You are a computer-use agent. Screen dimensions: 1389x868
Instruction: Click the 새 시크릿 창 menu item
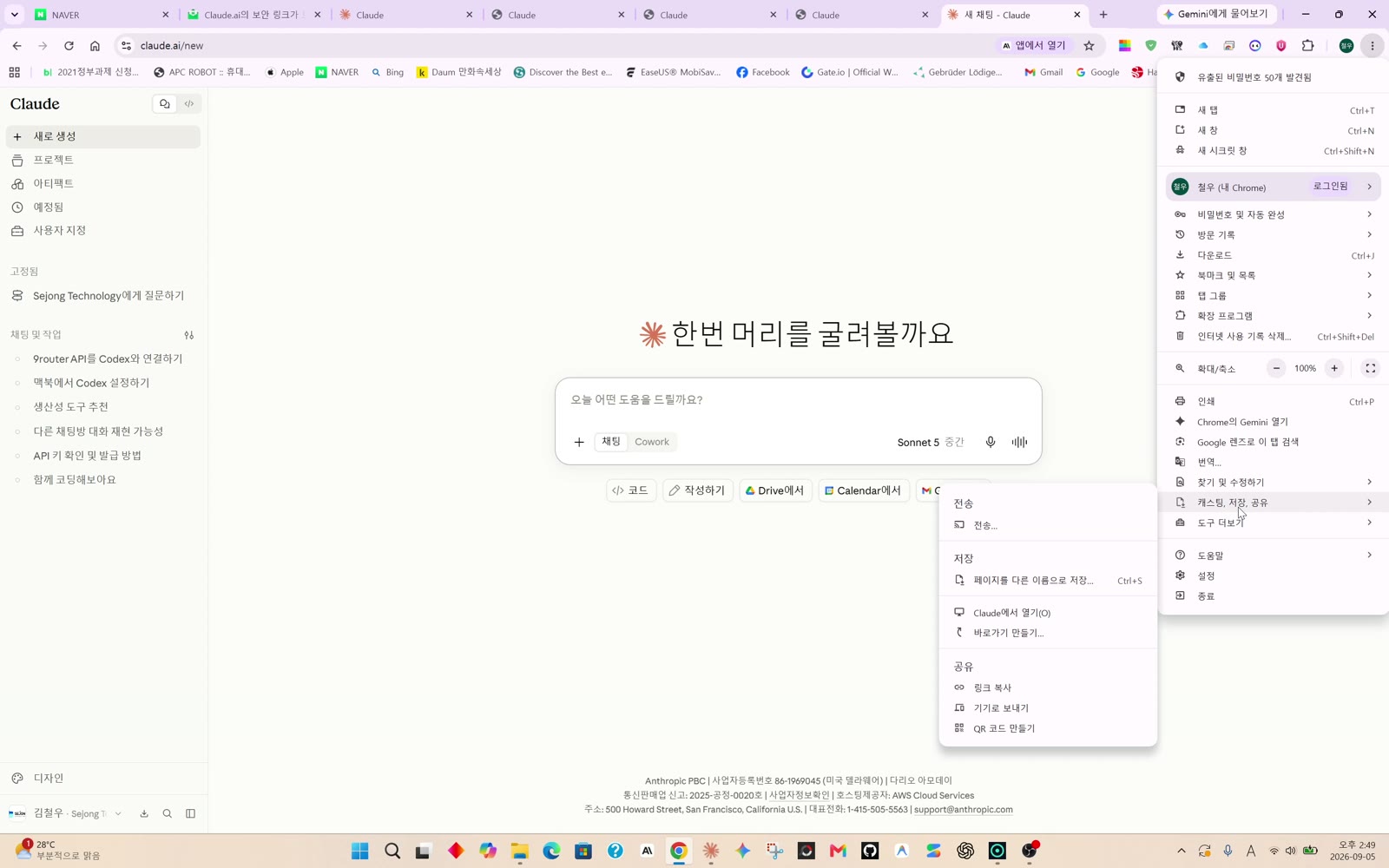(1274, 151)
